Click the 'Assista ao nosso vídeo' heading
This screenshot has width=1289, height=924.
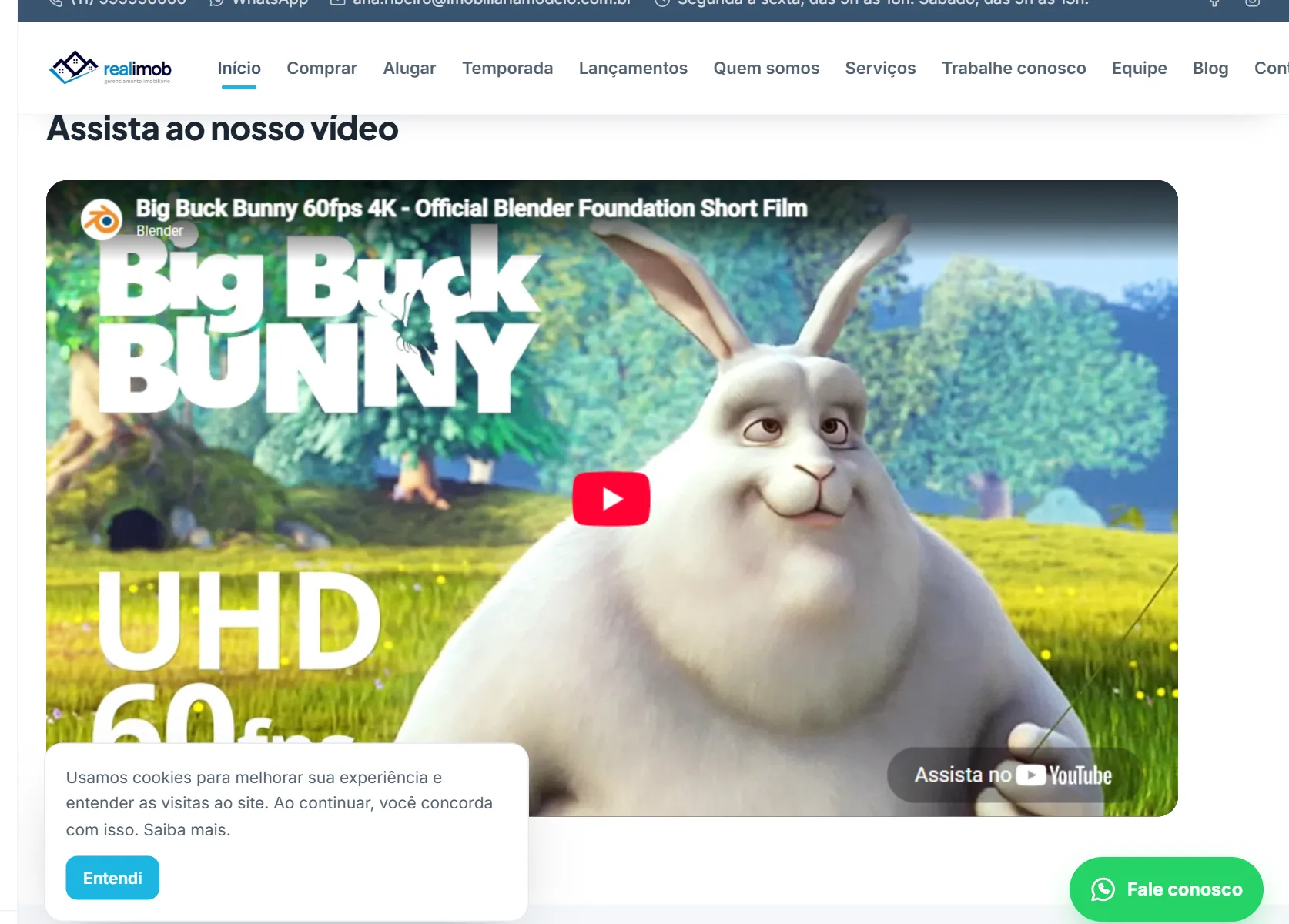223,129
